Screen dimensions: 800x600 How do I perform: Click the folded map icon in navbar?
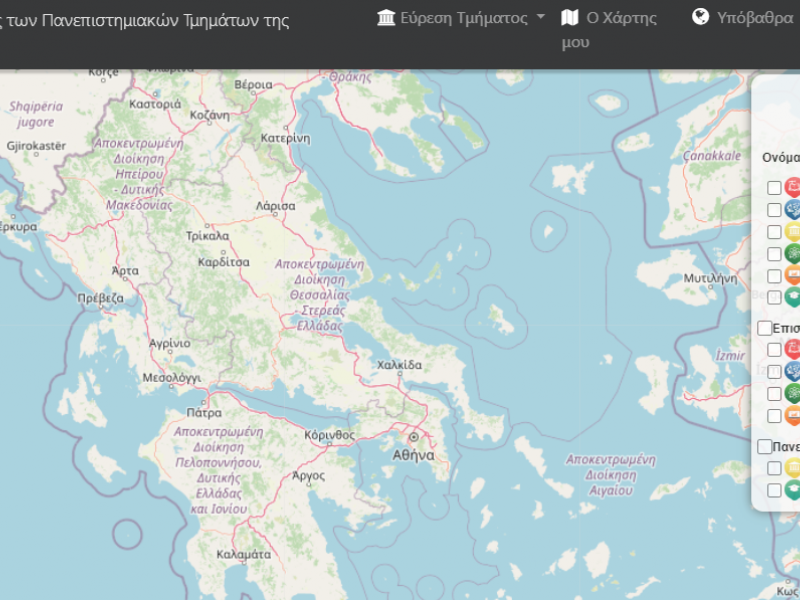click(570, 18)
